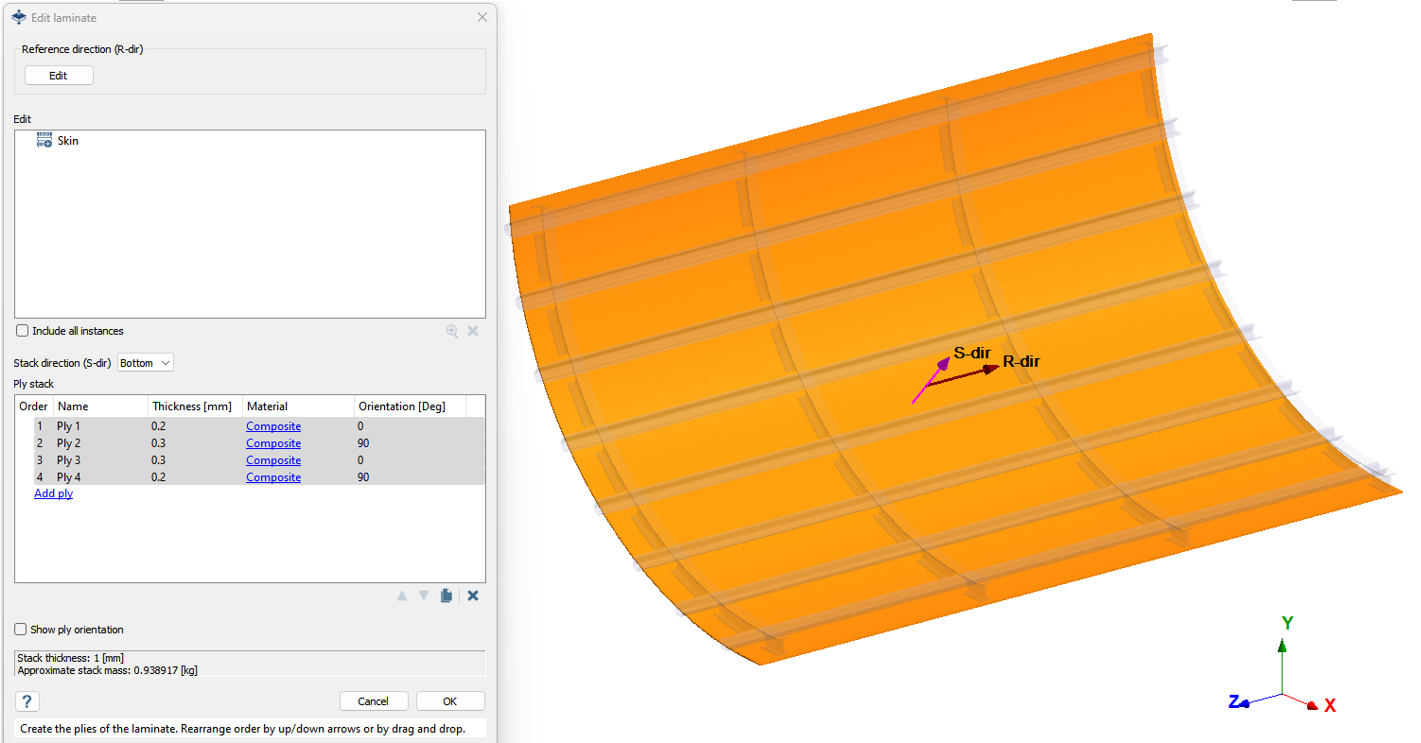Click the move ply up arrow
The width and height of the screenshot is (1421, 743).
coord(402,596)
